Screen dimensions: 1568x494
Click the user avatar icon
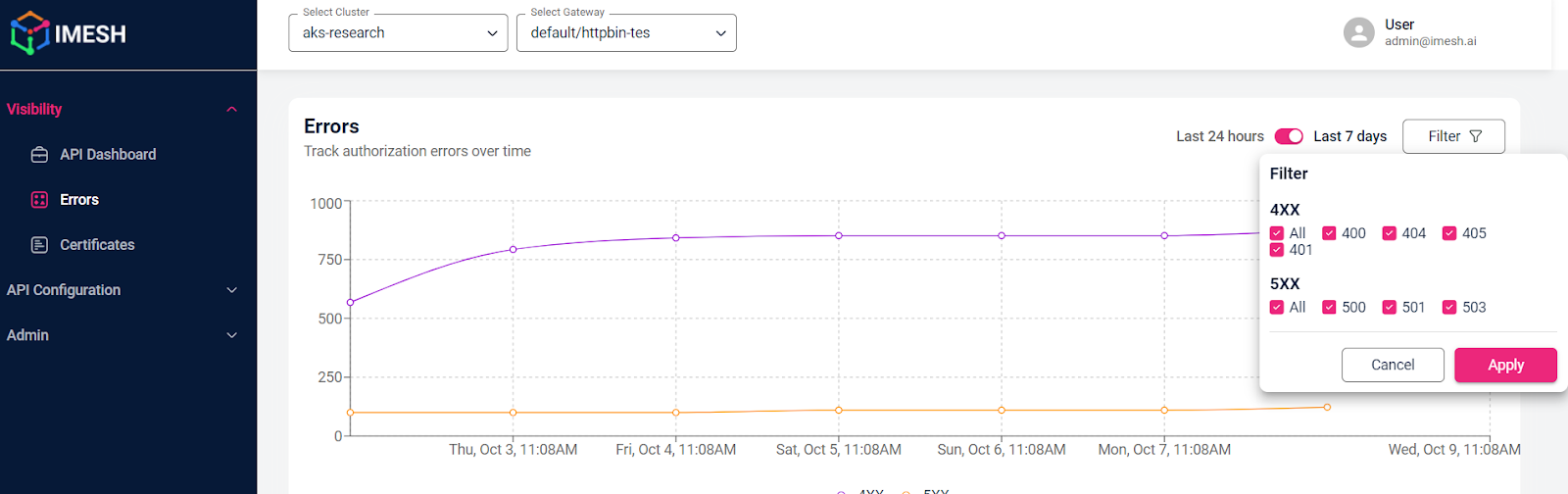(1358, 32)
